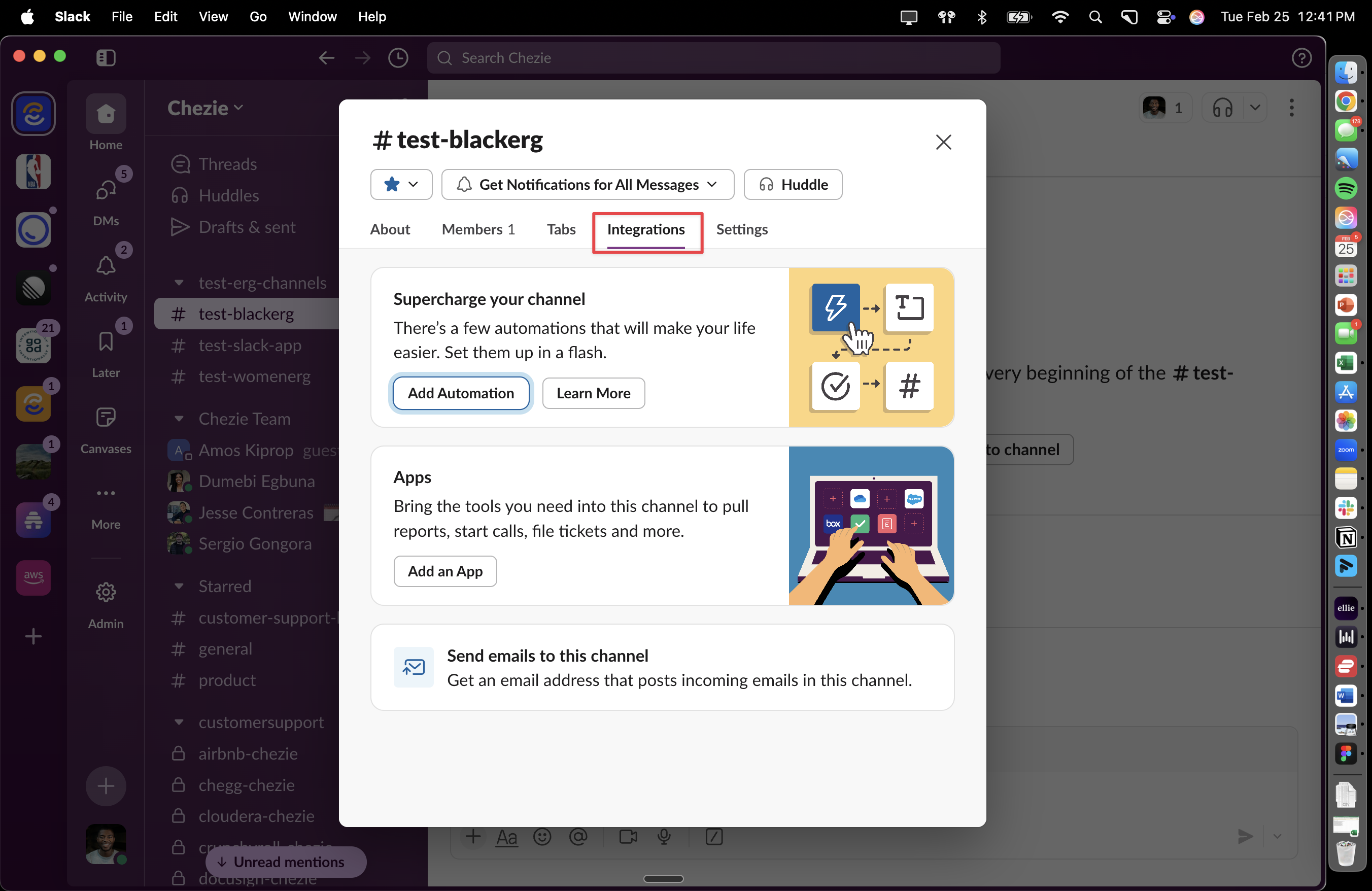Collapse the test-erg-channels section
The height and width of the screenshot is (891, 1372).
(179, 283)
